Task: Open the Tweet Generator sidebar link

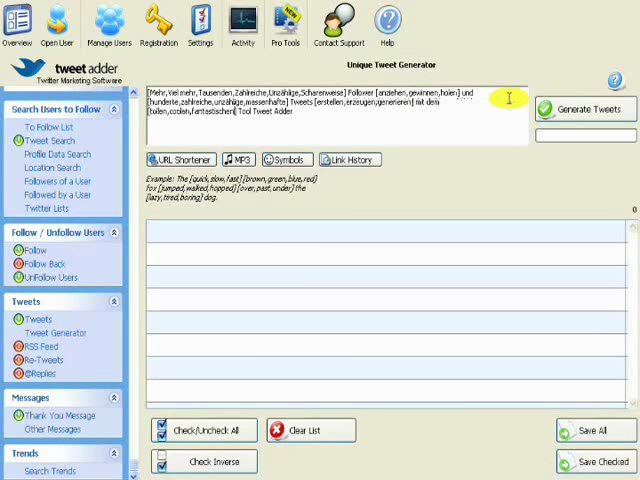Action: pyautogui.click(x=55, y=333)
